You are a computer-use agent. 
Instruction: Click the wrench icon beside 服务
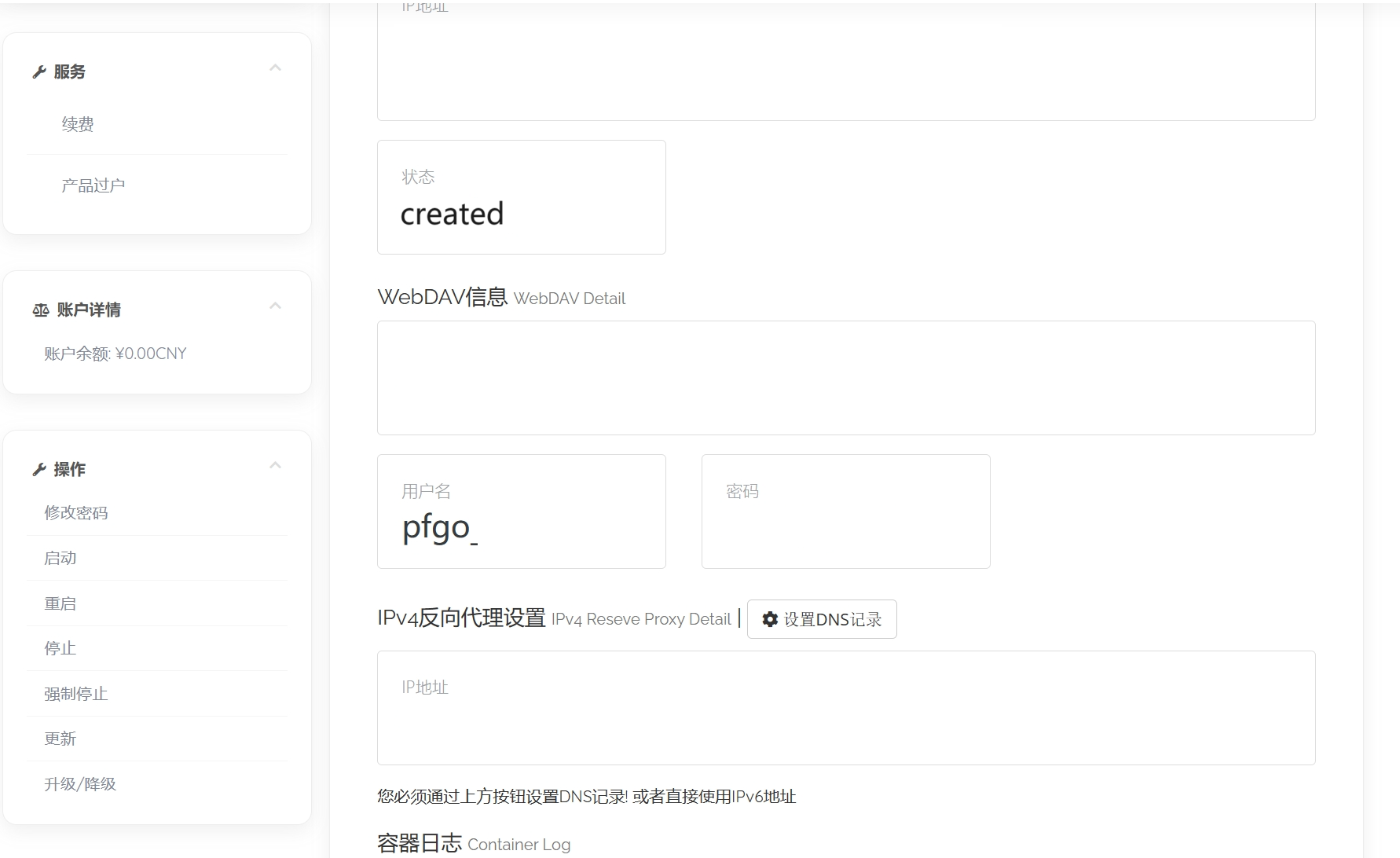[x=38, y=72]
